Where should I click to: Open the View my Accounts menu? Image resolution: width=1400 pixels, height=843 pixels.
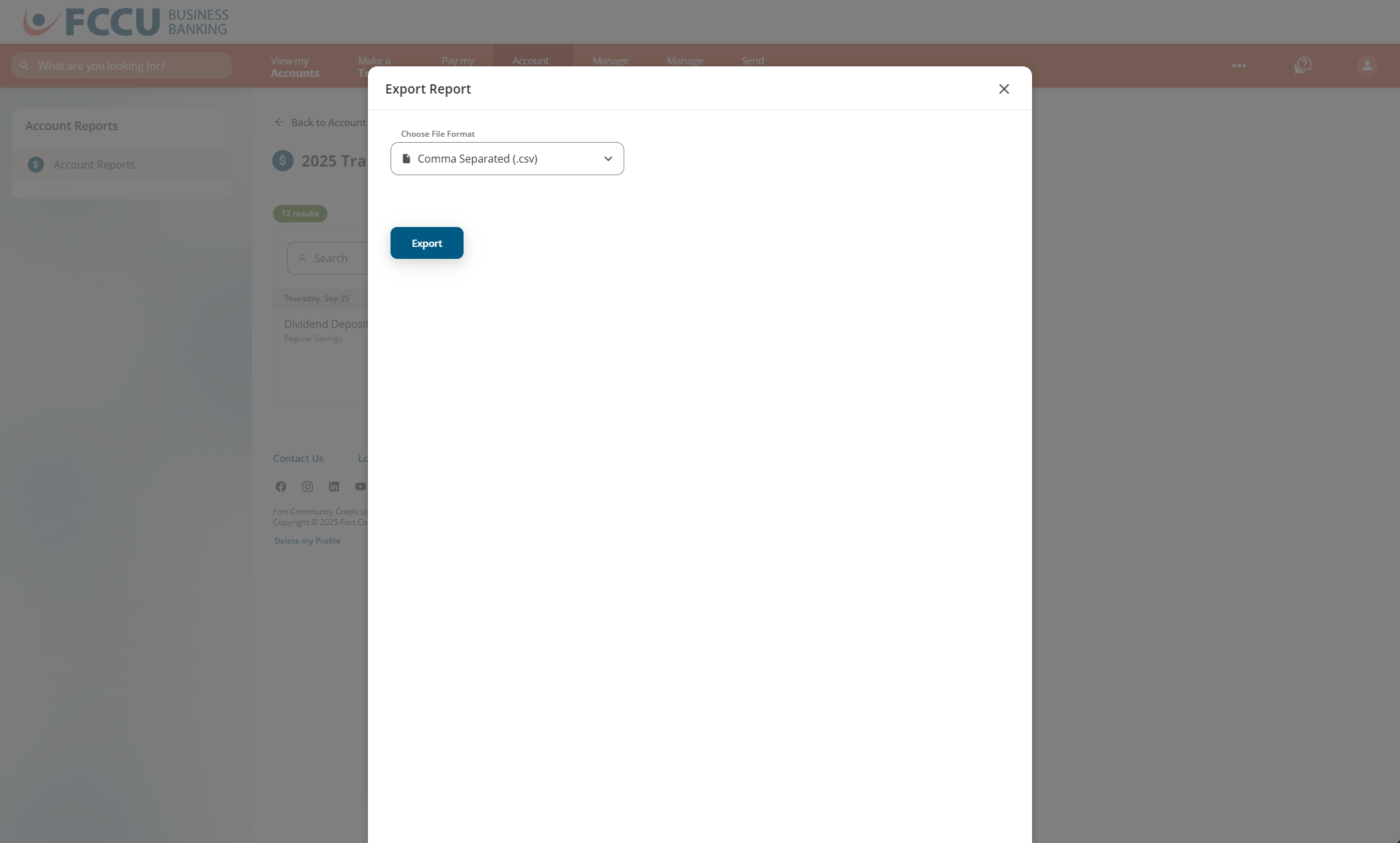(294, 66)
